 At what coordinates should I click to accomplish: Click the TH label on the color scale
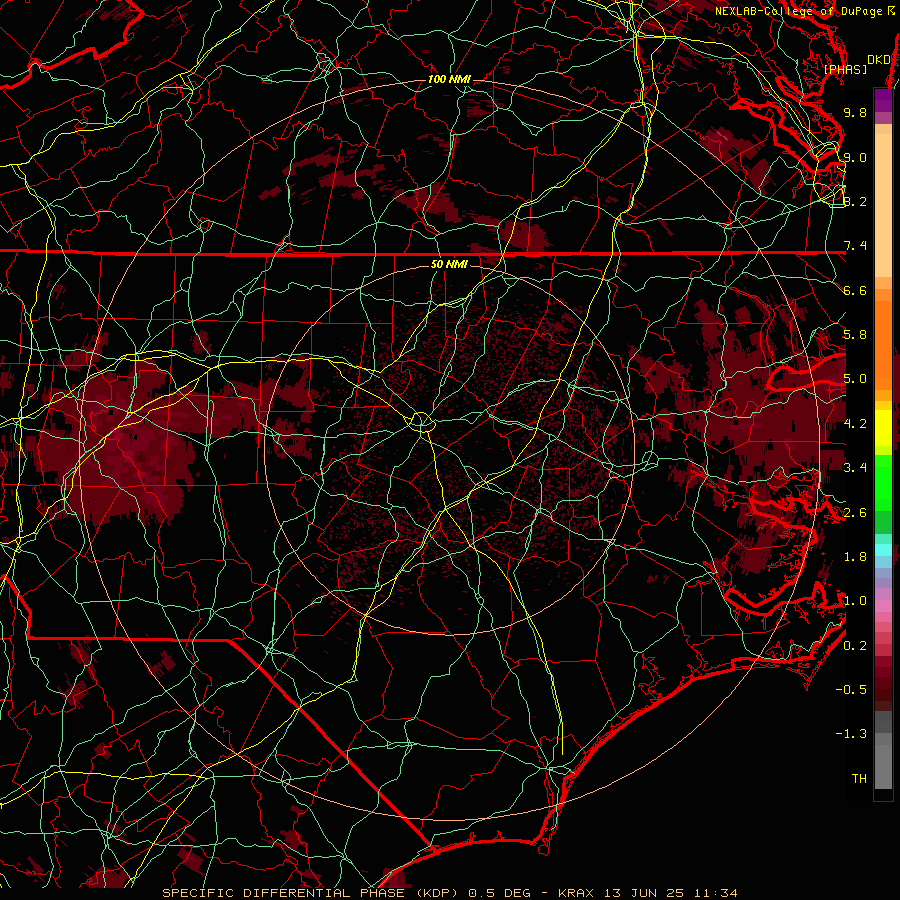click(x=859, y=779)
